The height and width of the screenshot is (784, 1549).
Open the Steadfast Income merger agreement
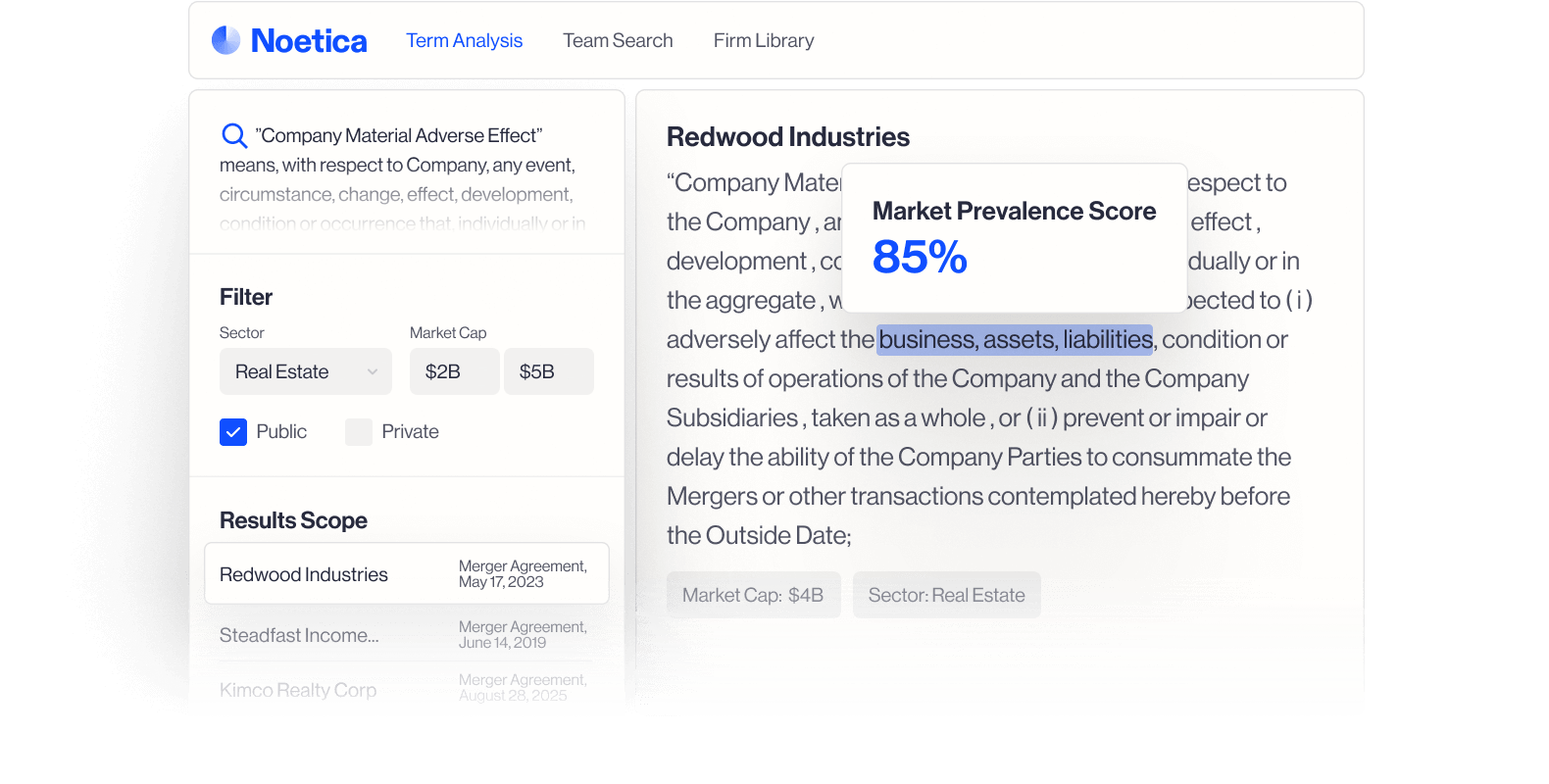tap(406, 634)
